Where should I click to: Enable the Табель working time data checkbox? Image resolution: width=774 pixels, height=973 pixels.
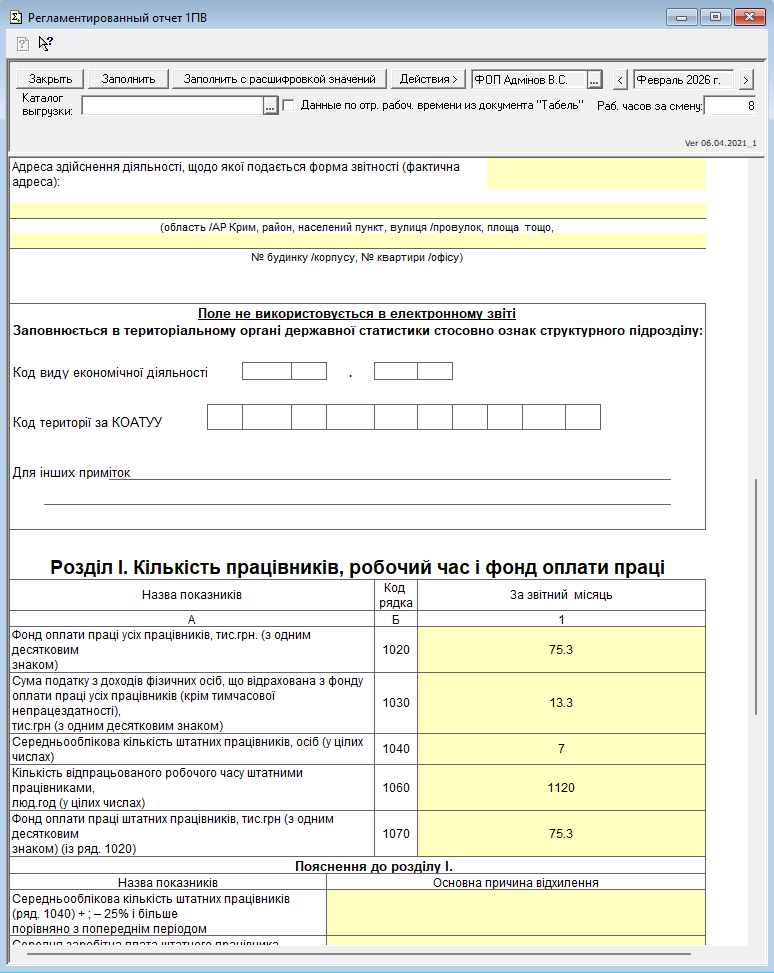pyautogui.click(x=289, y=105)
